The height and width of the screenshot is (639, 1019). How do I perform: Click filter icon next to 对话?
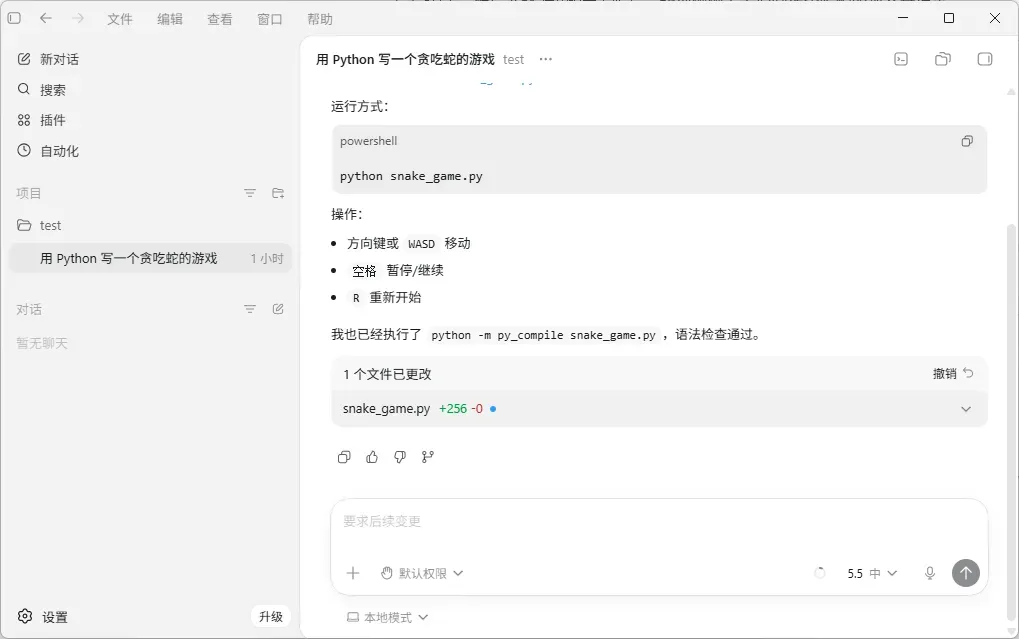click(x=250, y=309)
